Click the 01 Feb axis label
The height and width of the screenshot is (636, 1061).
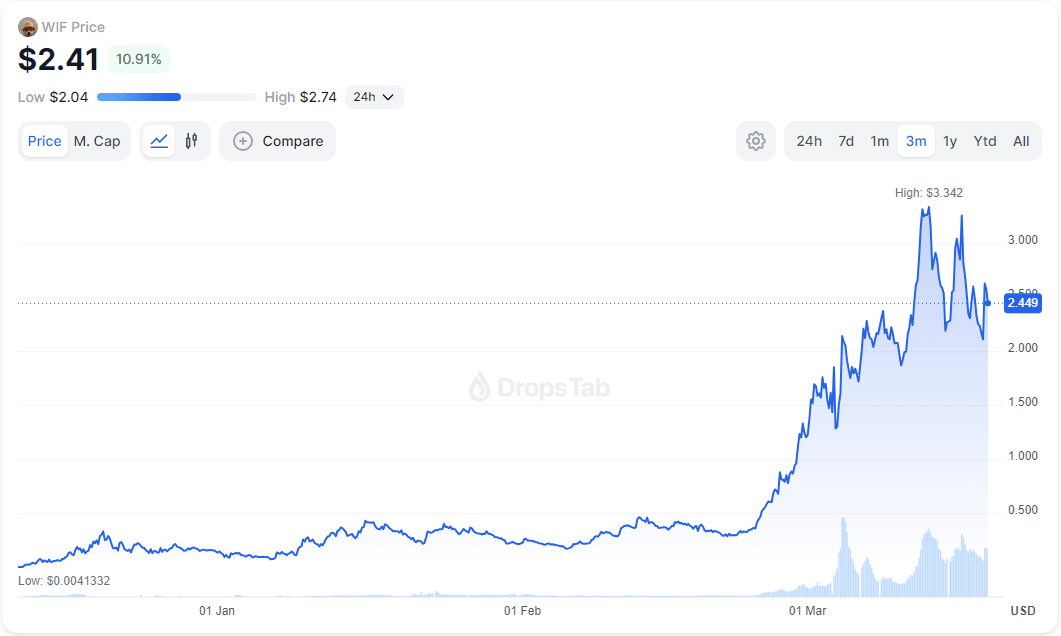coord(522,610)
